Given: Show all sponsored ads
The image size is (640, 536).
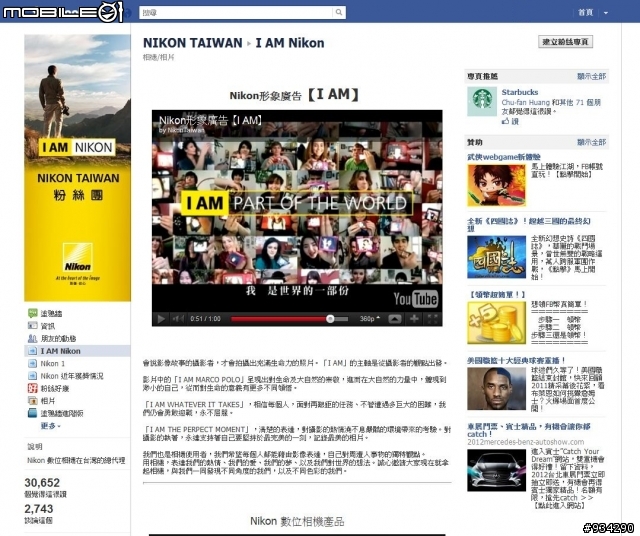Looking at the screenshot, I should pos(591,142).
